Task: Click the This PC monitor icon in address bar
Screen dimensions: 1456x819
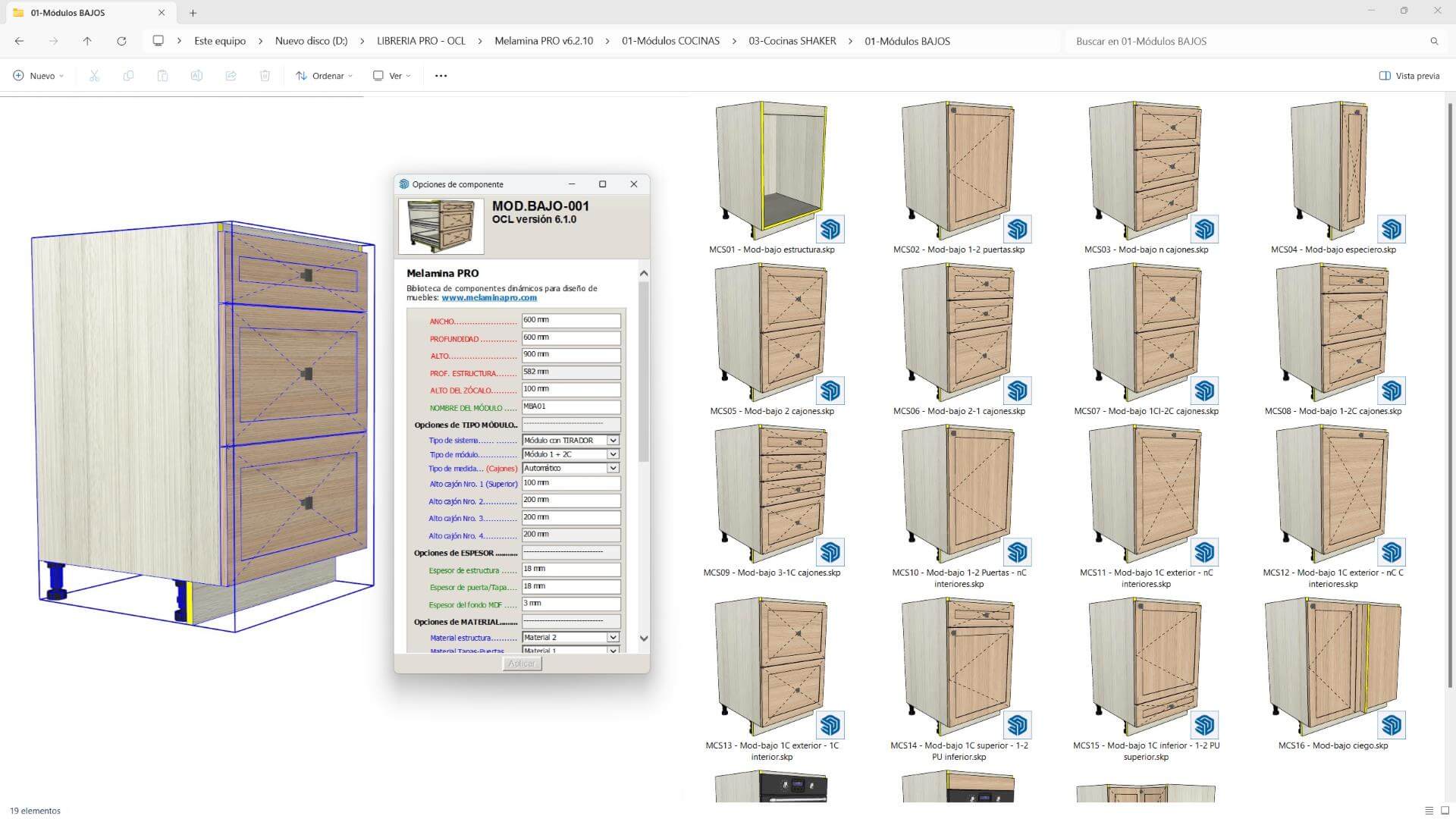Action: point(158,41)
